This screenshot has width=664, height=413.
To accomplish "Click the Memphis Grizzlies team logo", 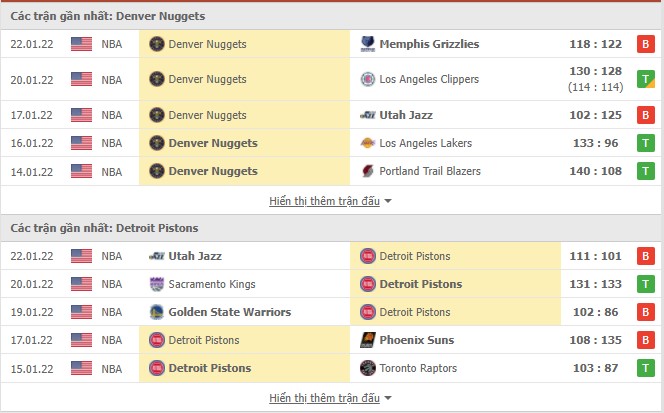I will tap(368, 44).
